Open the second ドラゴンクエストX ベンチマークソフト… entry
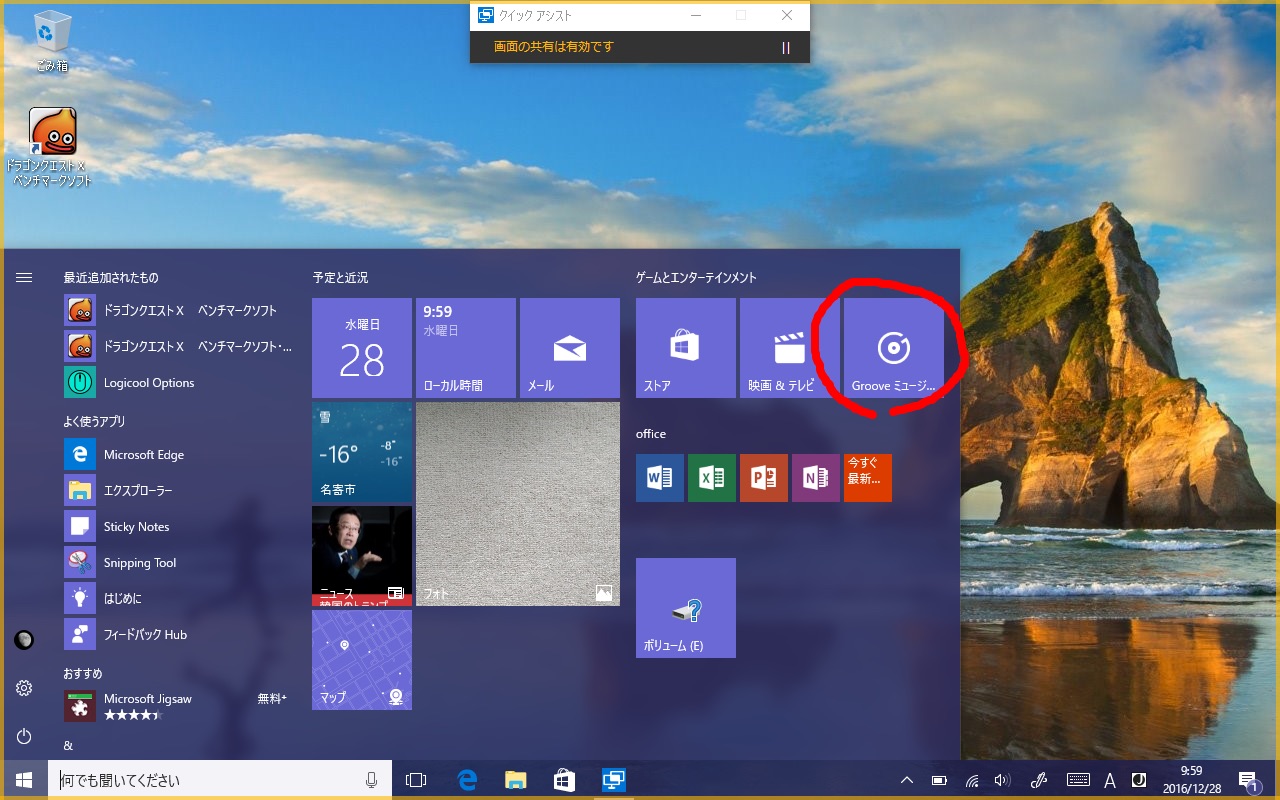1280x800 pixels. [x=180, y=347]
